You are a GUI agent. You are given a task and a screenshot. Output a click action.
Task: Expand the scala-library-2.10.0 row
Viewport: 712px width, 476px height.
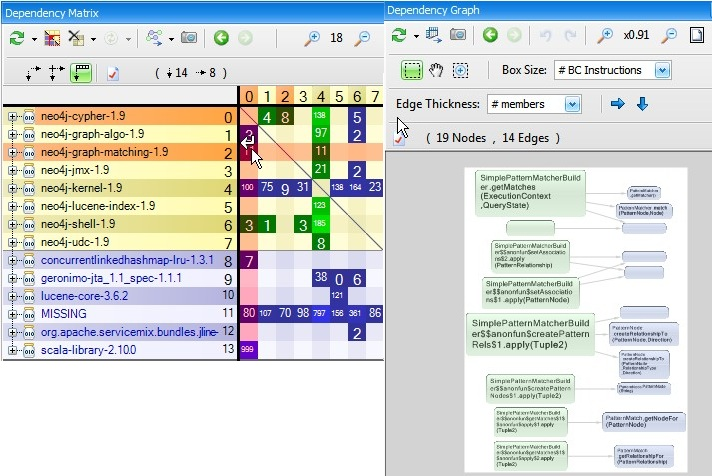click(12, 350)
